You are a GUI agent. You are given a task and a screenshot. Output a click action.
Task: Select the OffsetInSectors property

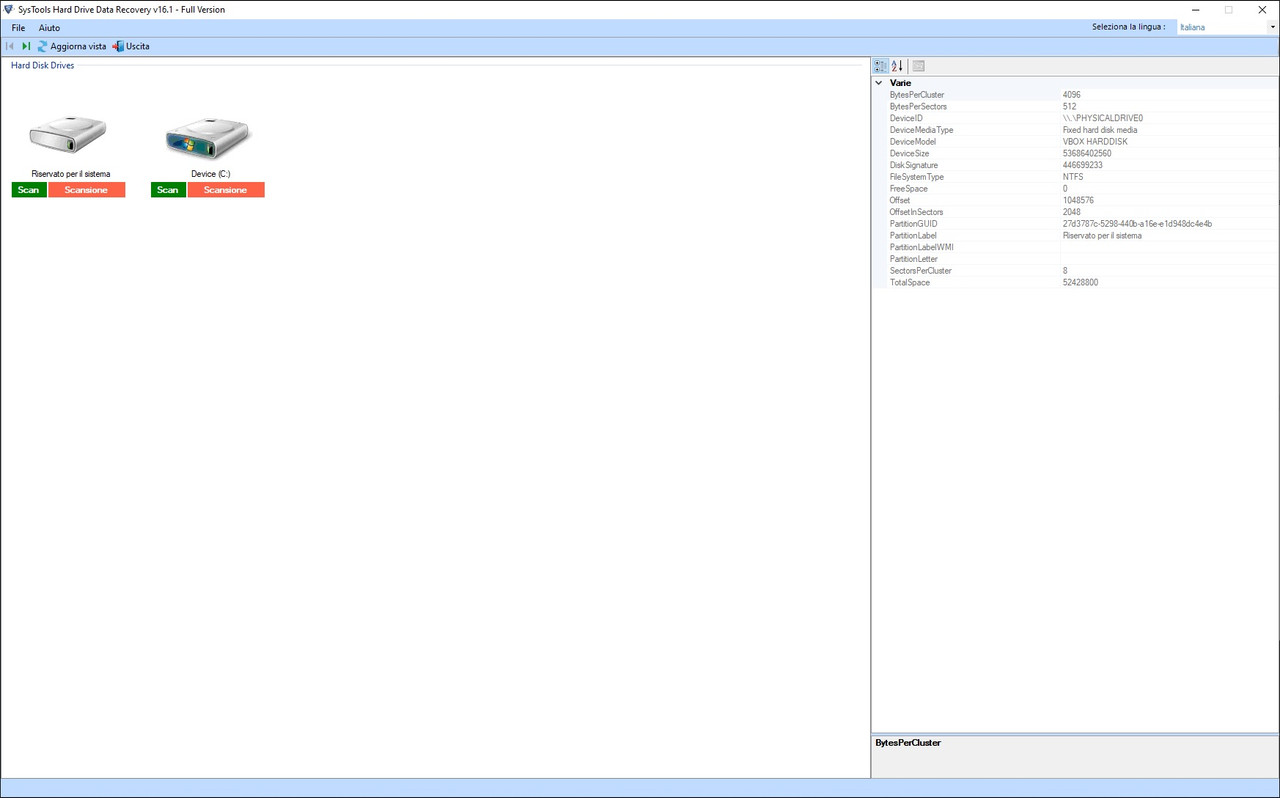pyautogui.click(x=916, y=212)
